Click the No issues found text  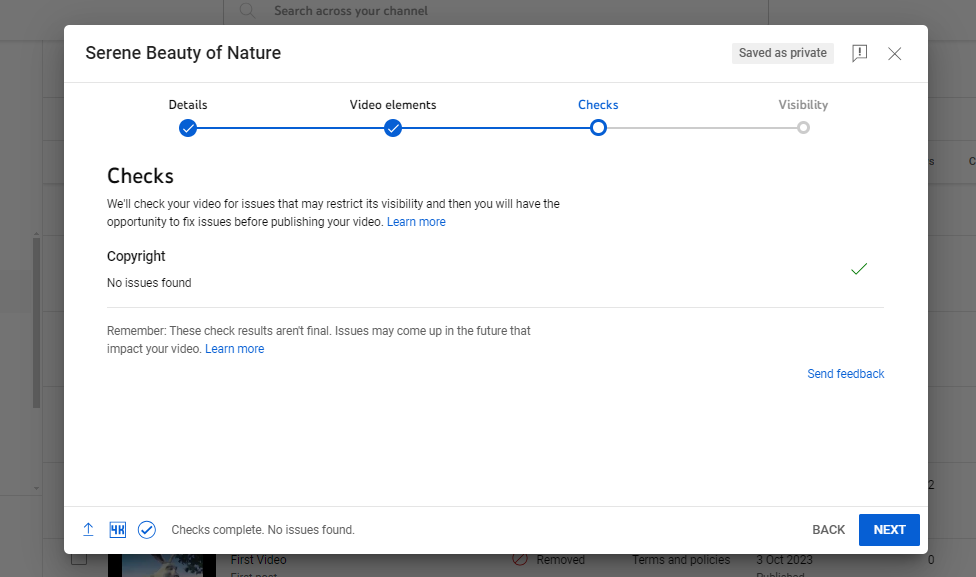click(x=149, y=283)
